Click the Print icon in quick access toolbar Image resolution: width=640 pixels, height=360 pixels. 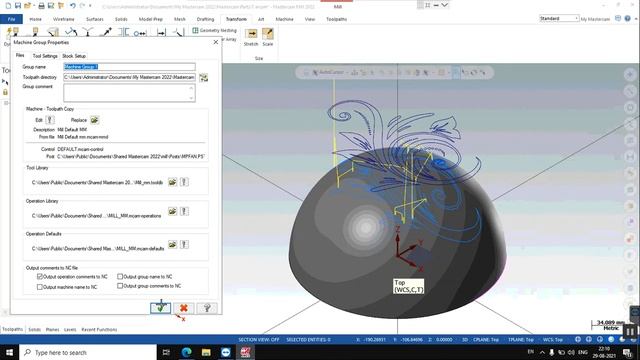click(41, 6)
